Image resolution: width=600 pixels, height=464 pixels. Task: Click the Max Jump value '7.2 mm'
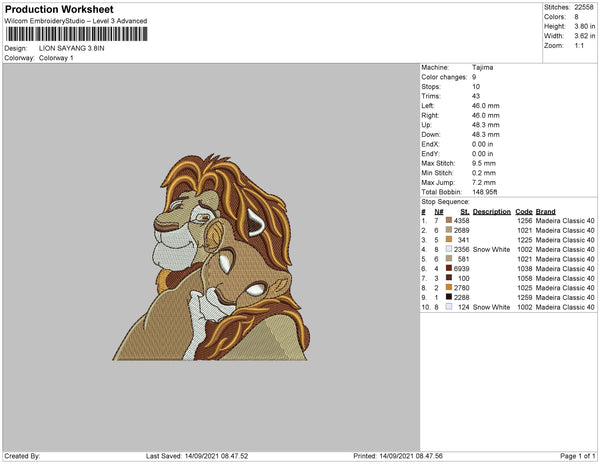(x=484, y=182)
